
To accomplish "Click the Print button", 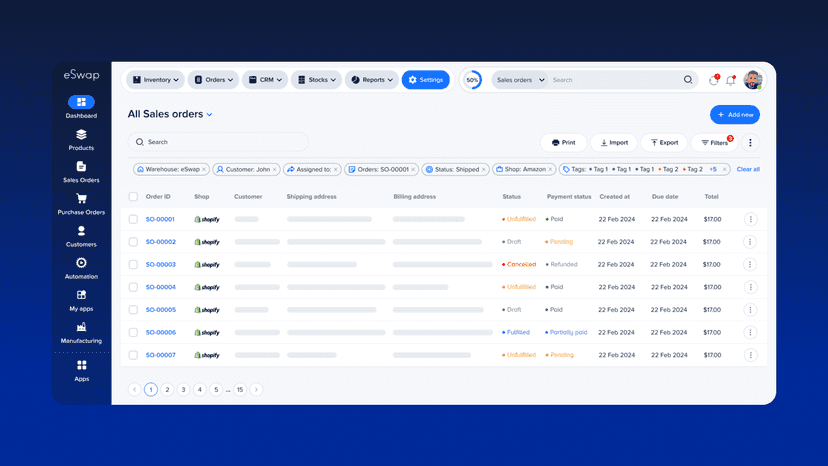I will coord(563,143).
